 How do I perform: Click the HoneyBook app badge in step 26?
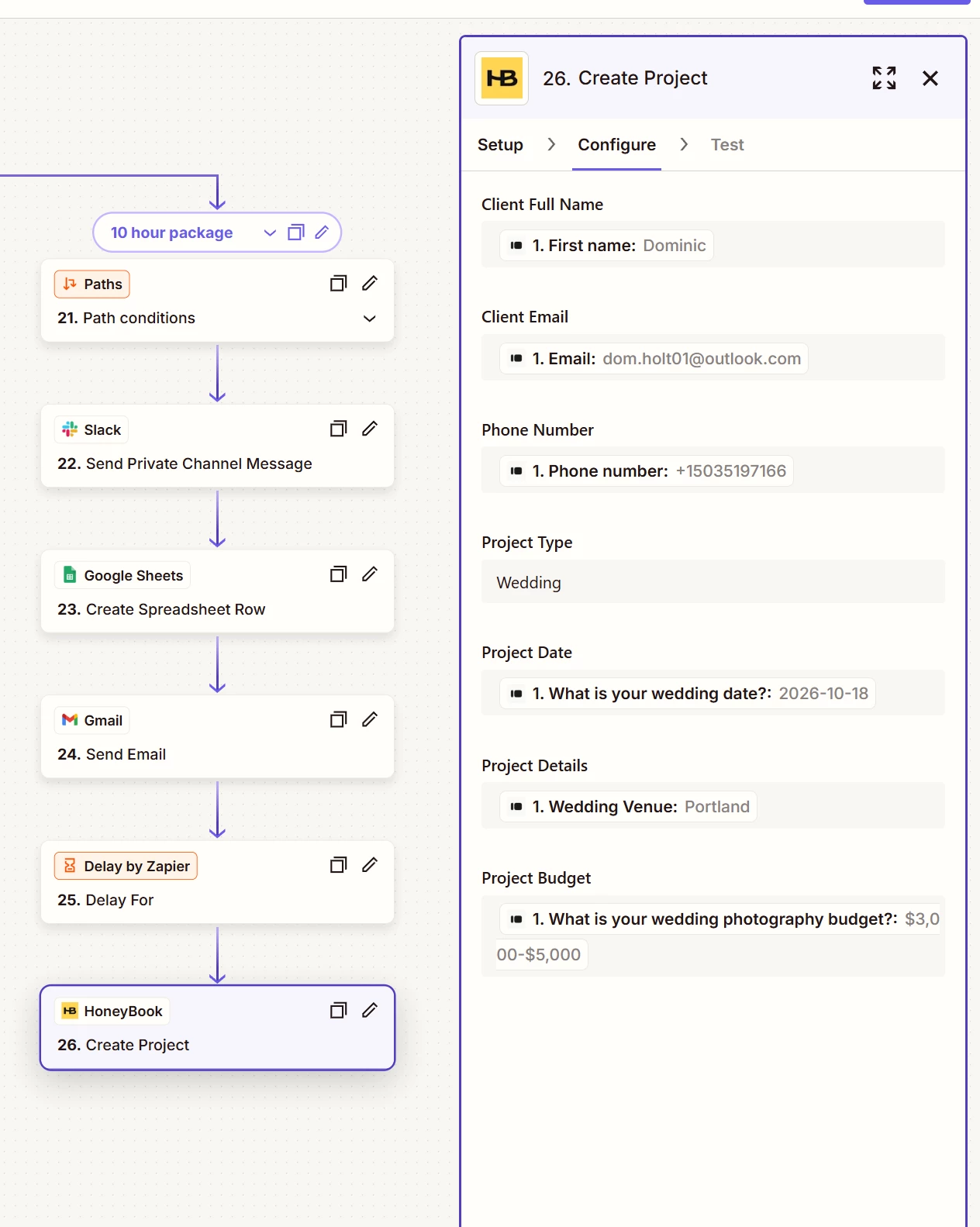point(112,1012)
